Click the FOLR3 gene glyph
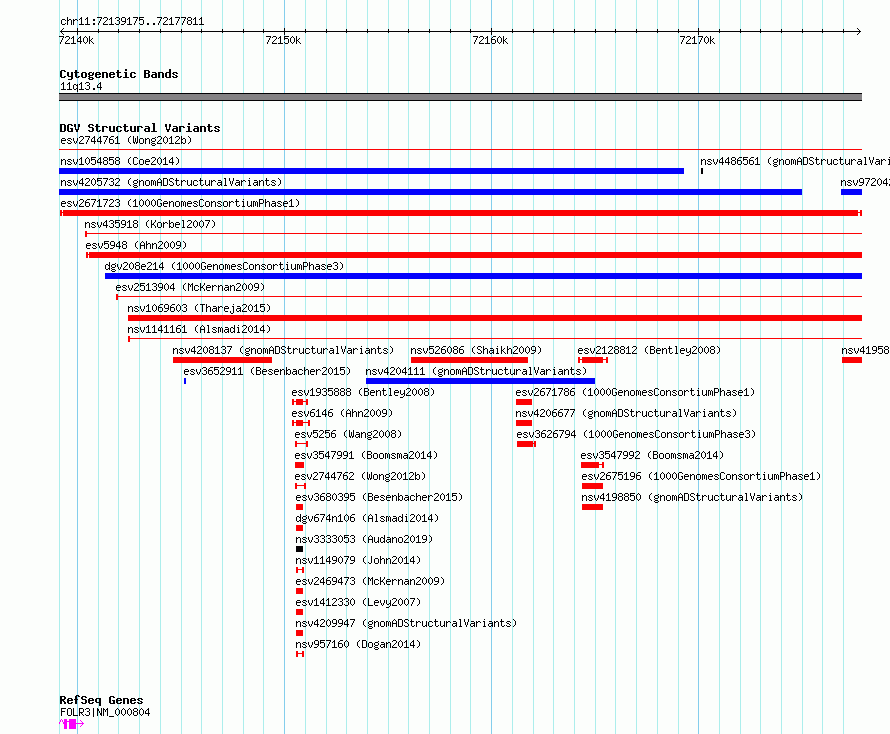The width and height of the screenshot is (890, 734). [72, 724]
